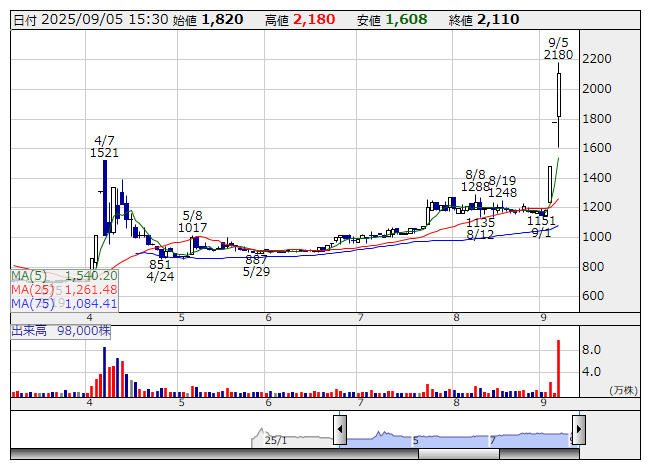Click the 600 price axis label

tap(593, 296)
